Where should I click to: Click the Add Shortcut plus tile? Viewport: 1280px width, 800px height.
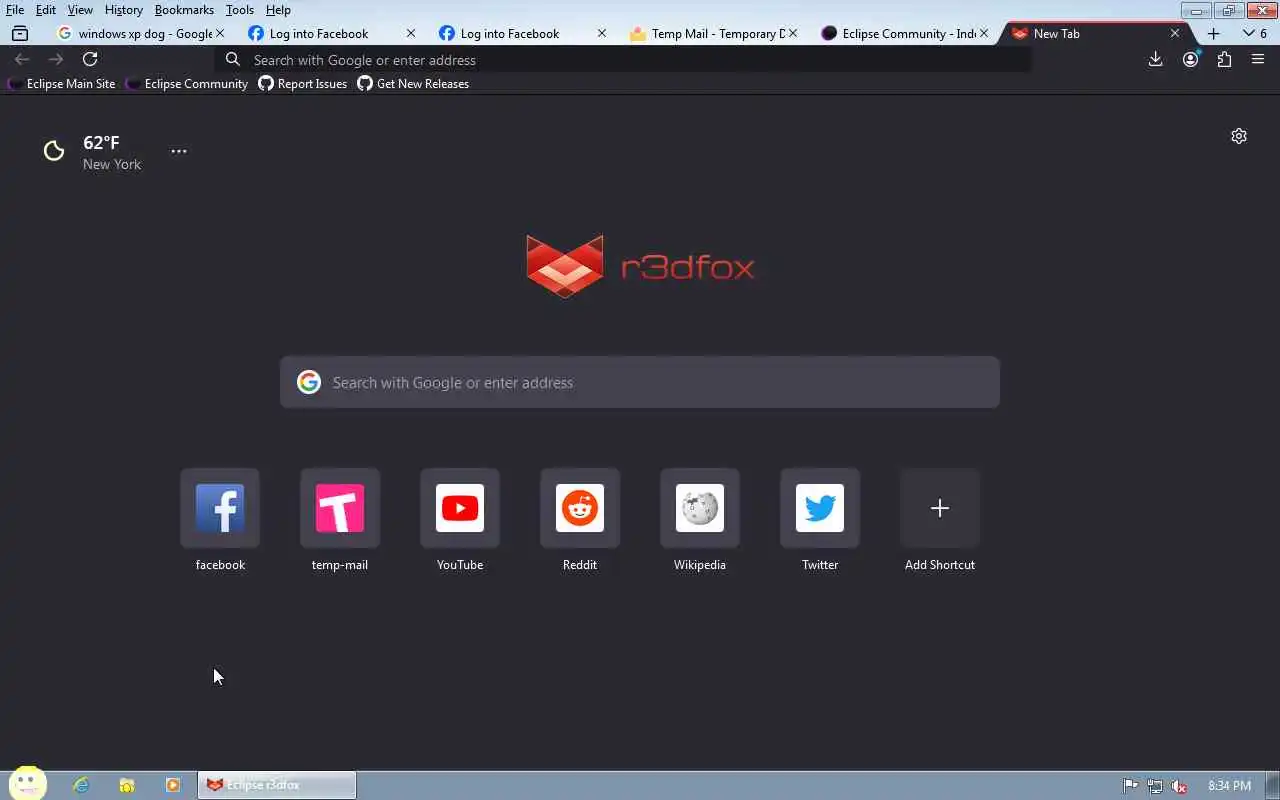[940, 508]
